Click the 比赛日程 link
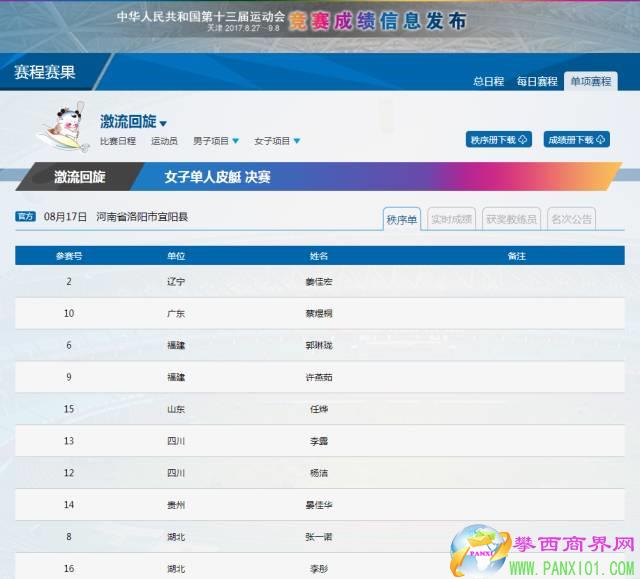This screenshot has width=640, height=579. (x=118, y=142)
